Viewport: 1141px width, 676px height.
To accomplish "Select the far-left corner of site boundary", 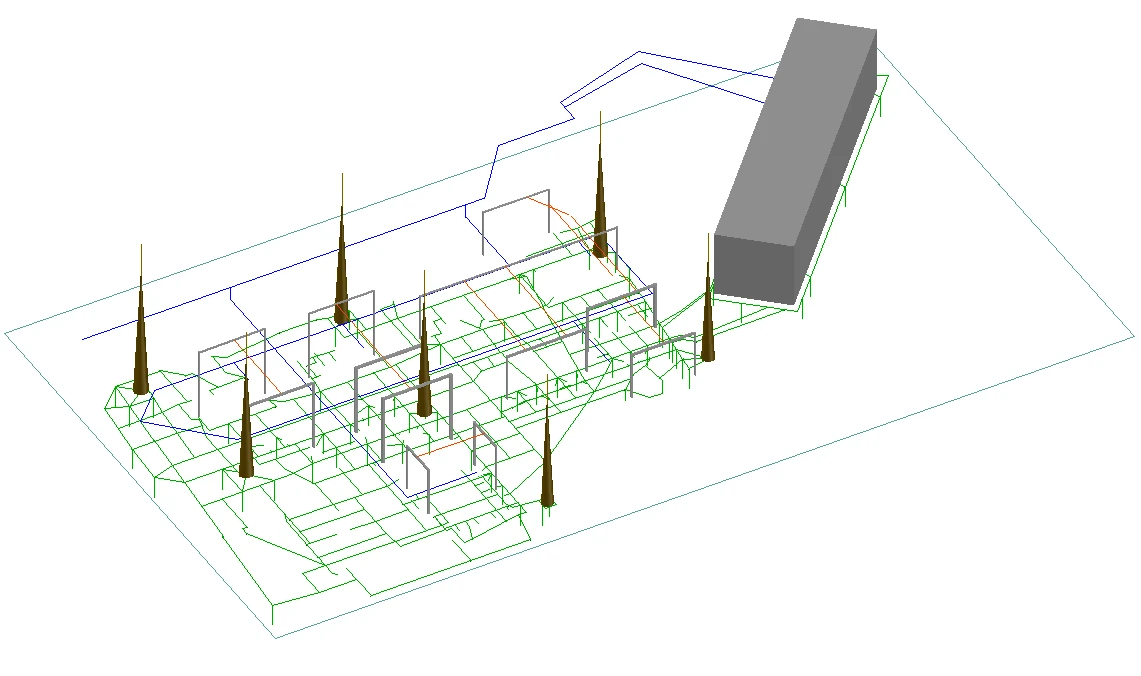I will pos(6,333).
